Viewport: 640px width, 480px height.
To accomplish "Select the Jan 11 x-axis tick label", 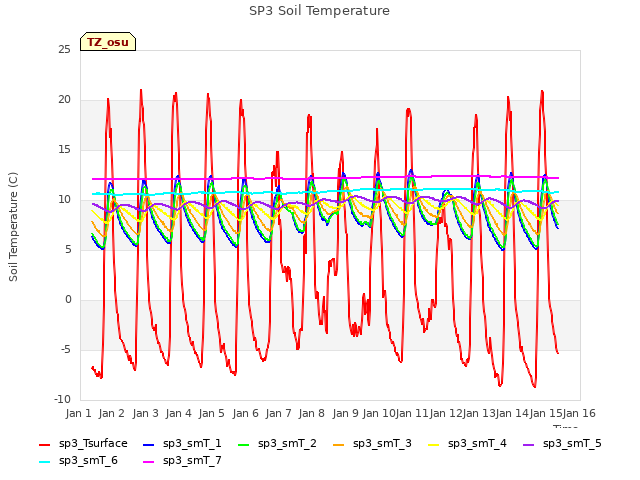I will (x=412, y=413).
